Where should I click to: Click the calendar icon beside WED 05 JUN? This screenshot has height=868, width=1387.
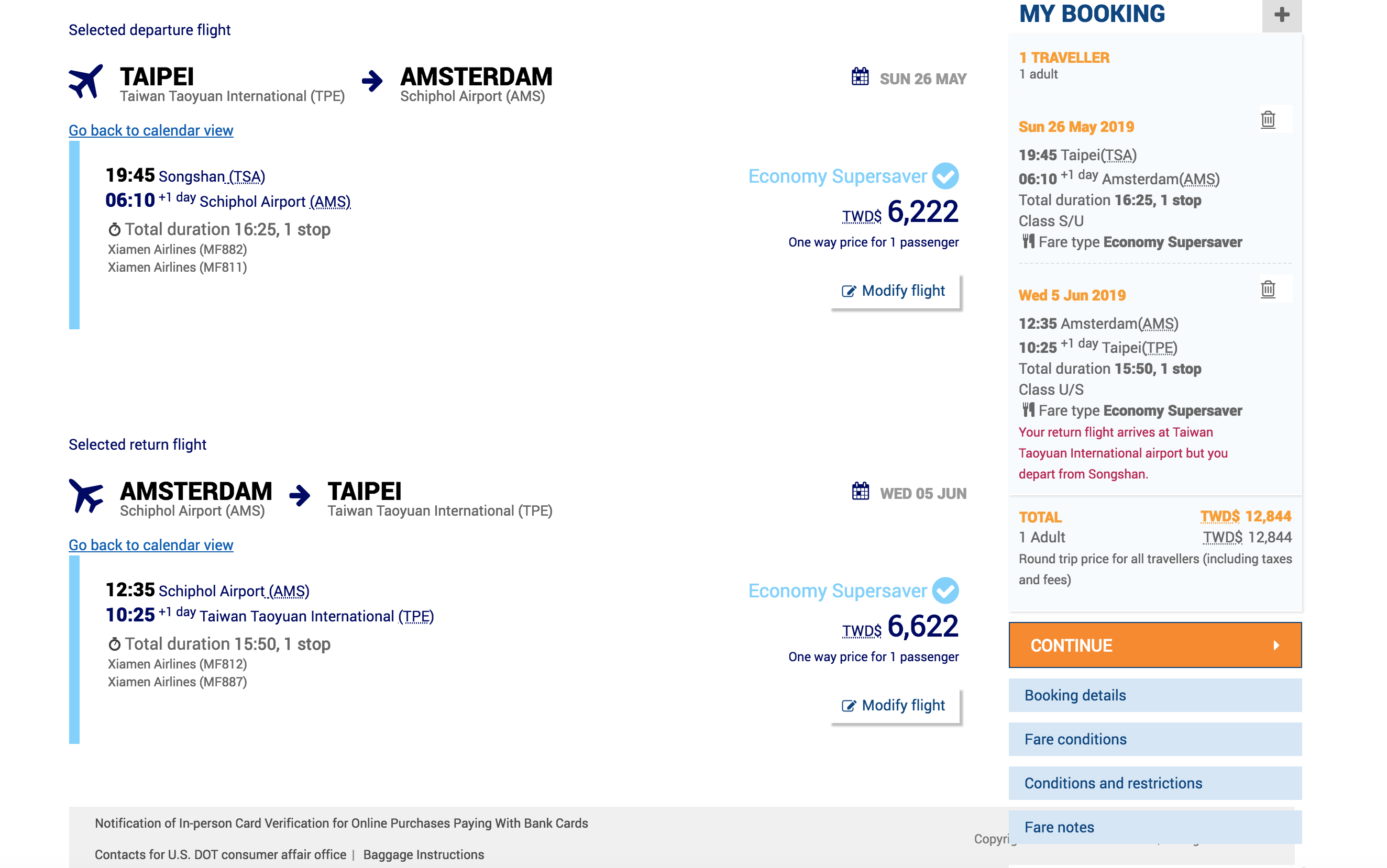[860, 492]
